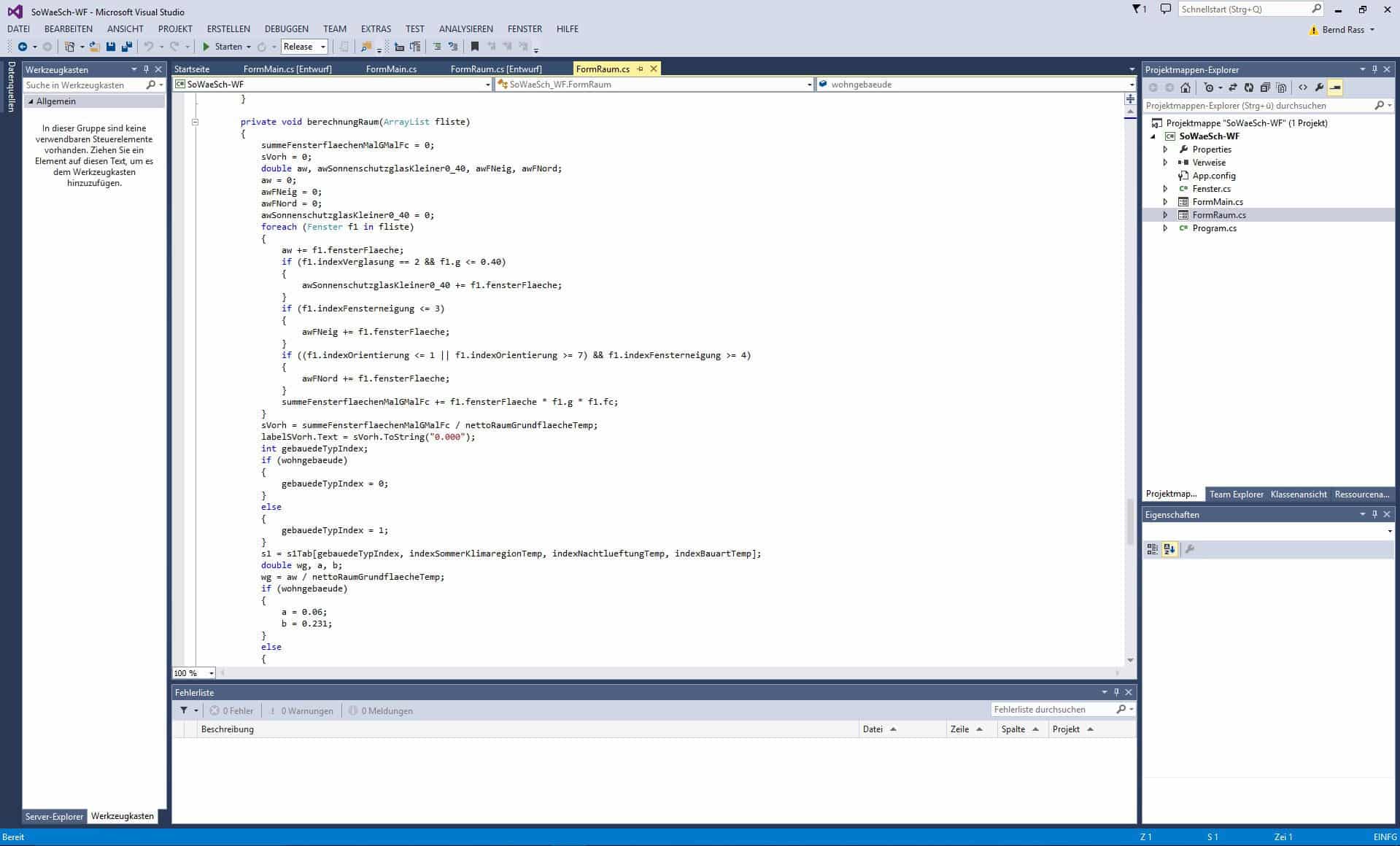1400x846 pixels.
Task: Open the SoWaeSch-WF project scope dropdown
Action: 333,85
